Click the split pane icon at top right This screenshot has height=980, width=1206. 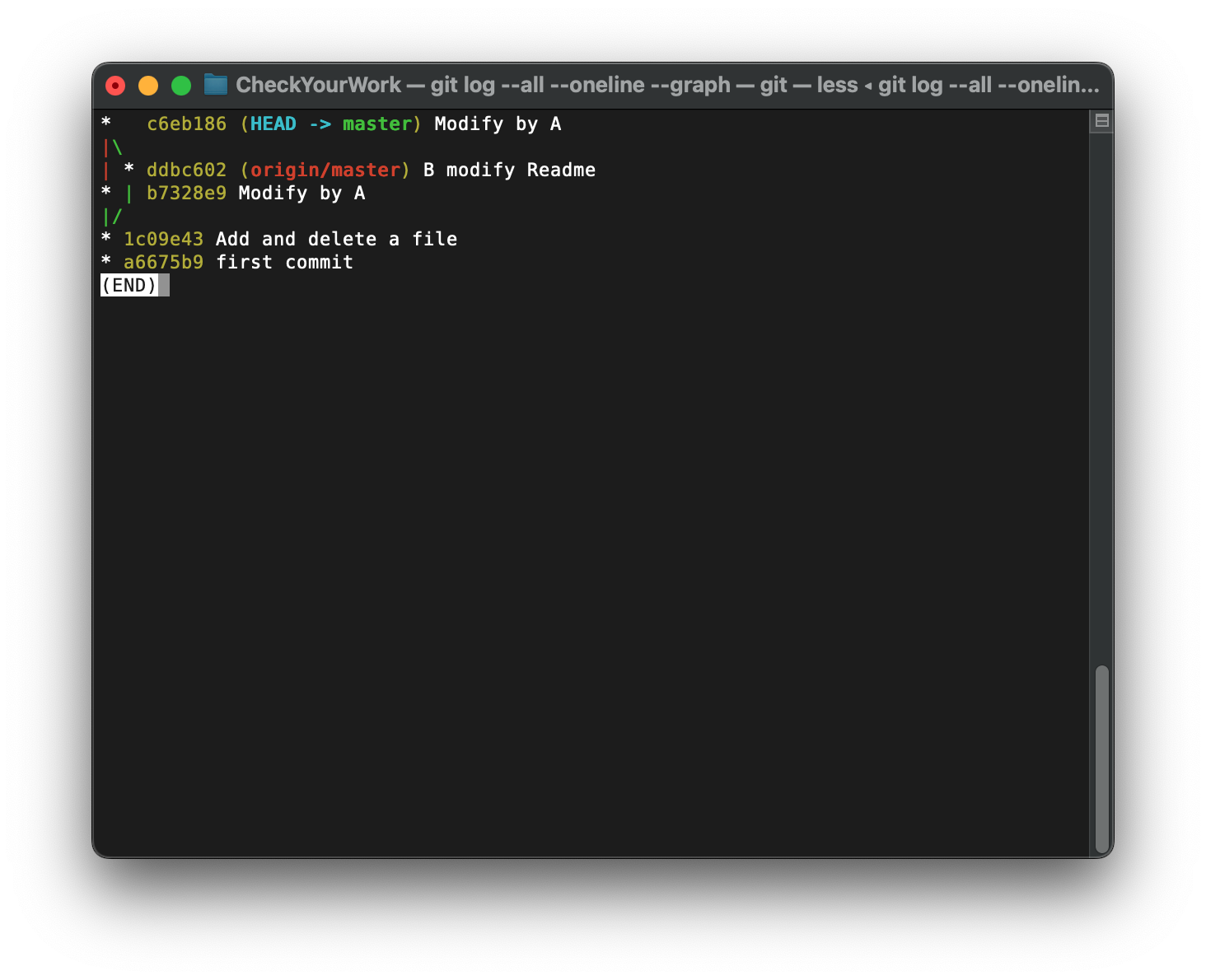(1101, 121)
